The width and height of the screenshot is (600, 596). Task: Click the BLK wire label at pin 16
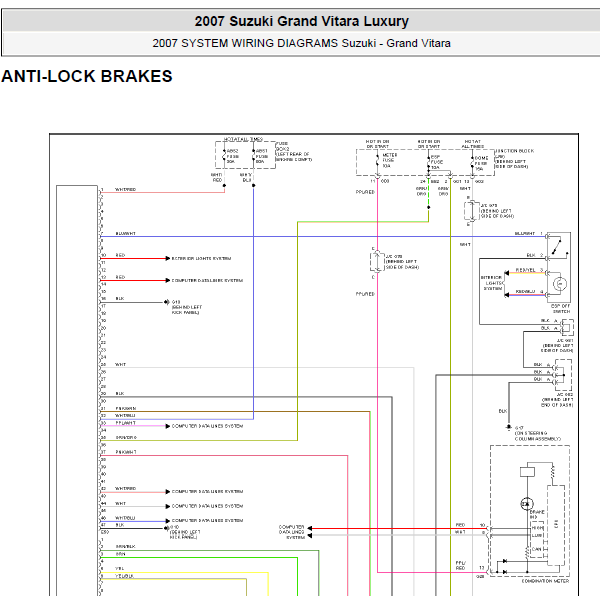click(120, 299)
